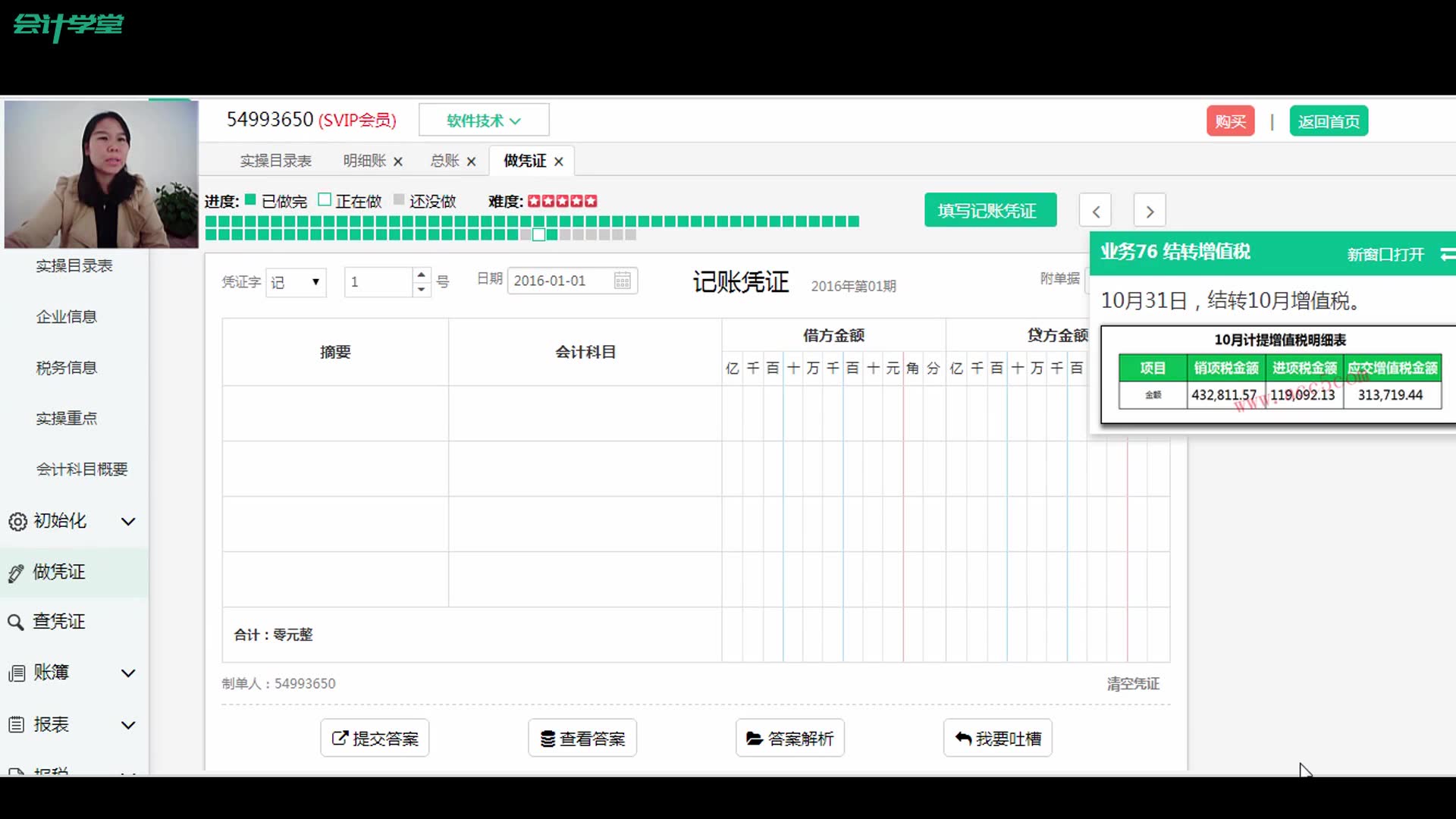
Task: Close the 明细账 tab
Action: [397, 162]
